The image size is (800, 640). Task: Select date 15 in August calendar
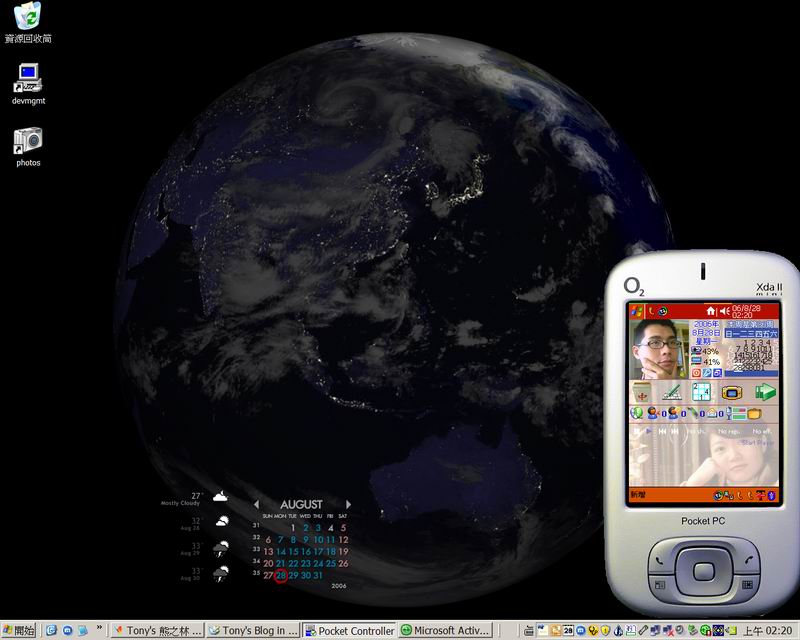tap(293, 552)
